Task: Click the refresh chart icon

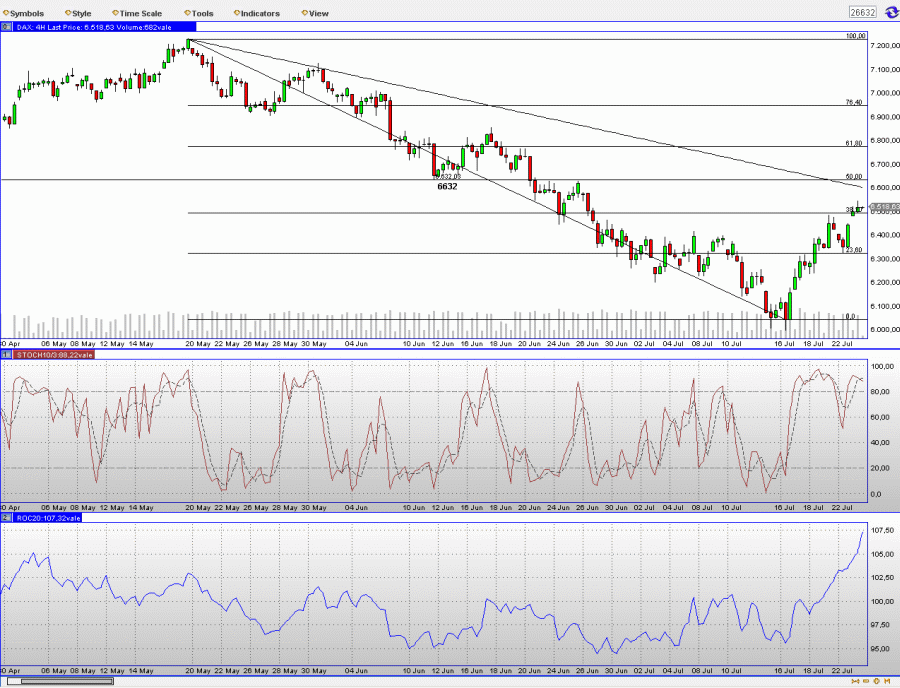Action: 891,12
